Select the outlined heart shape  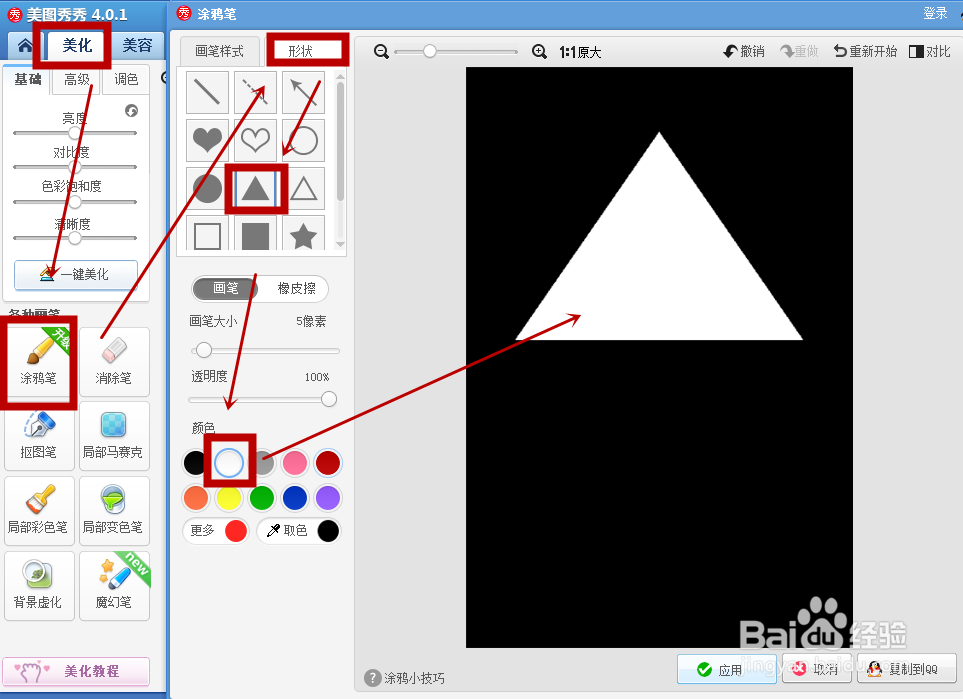click(x=255, y=140)
